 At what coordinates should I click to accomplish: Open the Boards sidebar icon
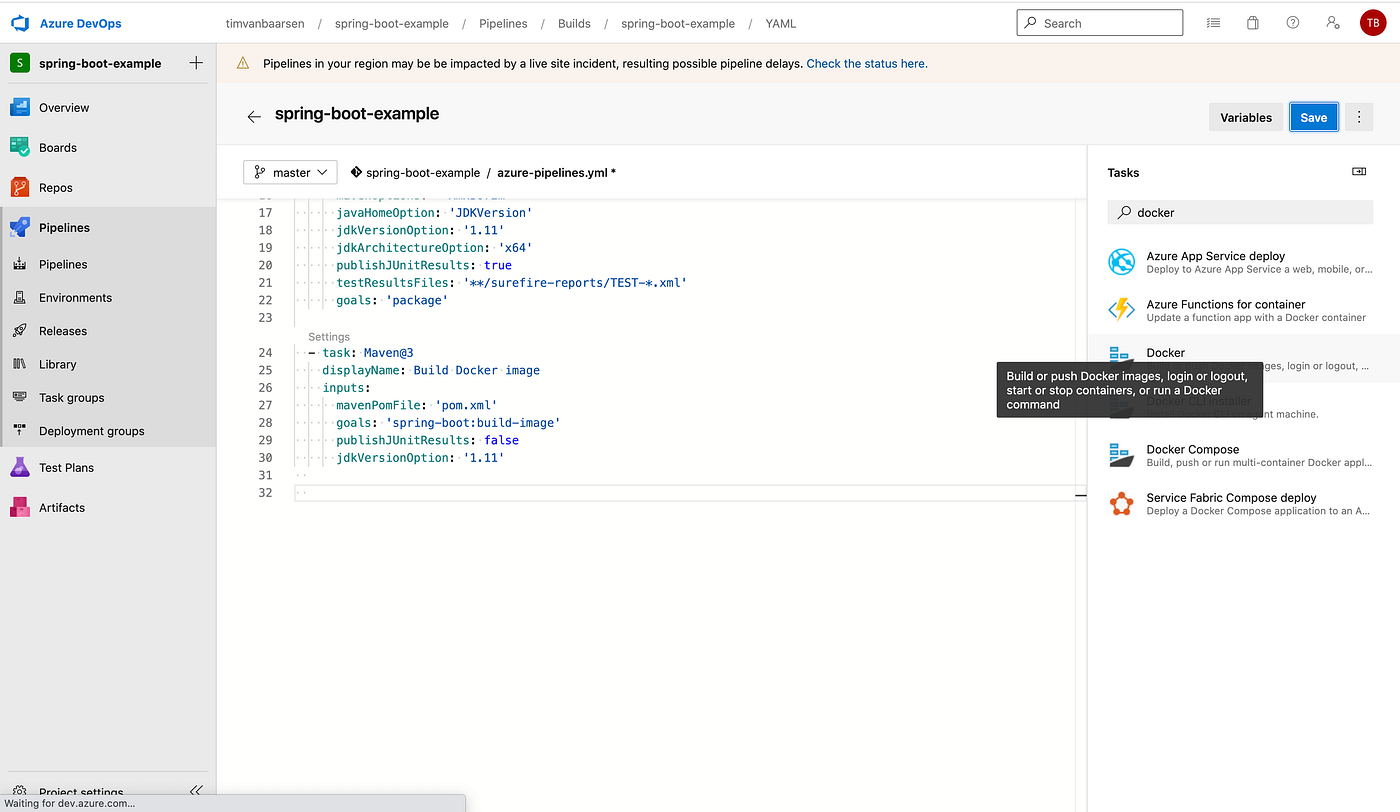coord(20,147)
